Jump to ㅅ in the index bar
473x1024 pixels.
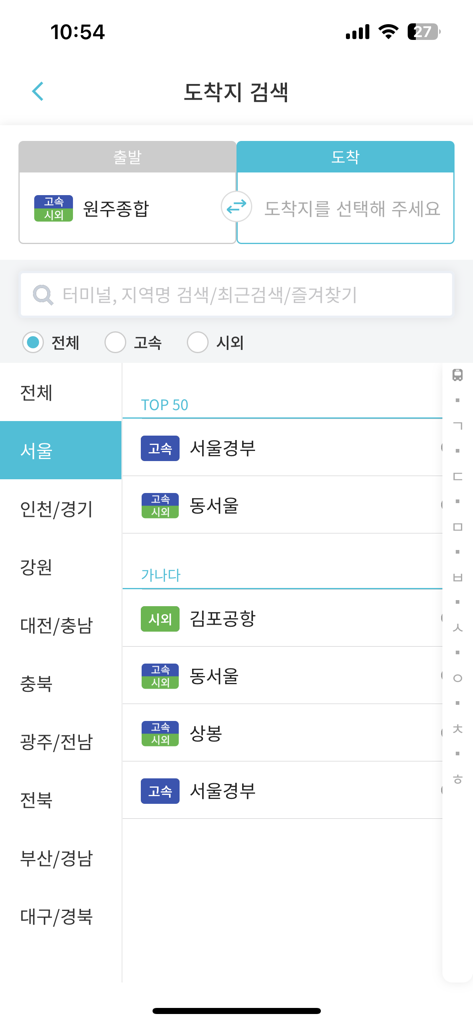click(457, 628)
